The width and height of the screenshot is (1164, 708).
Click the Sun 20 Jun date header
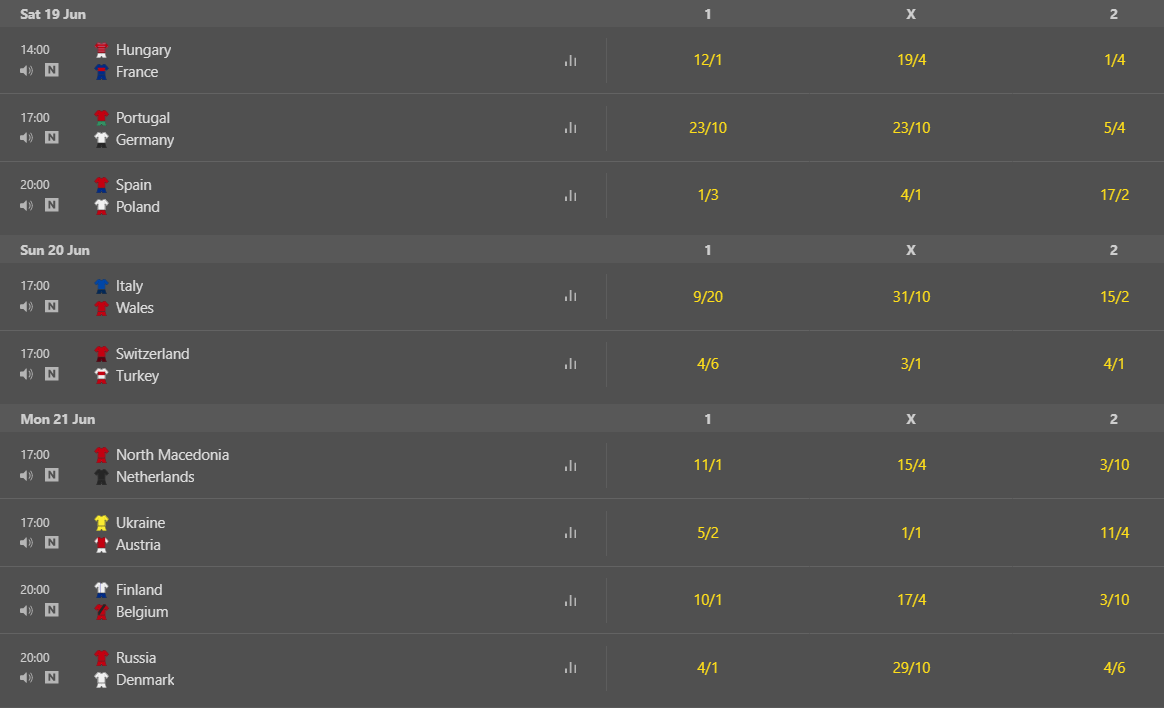pos(55,250)
